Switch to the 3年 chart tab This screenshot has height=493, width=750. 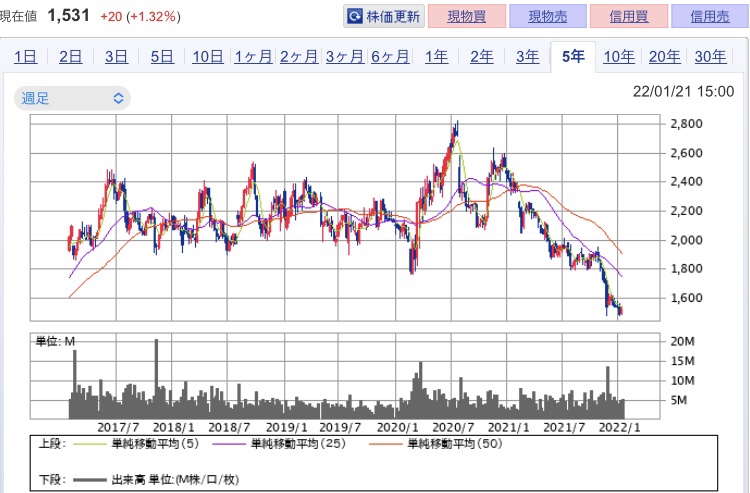528,57
